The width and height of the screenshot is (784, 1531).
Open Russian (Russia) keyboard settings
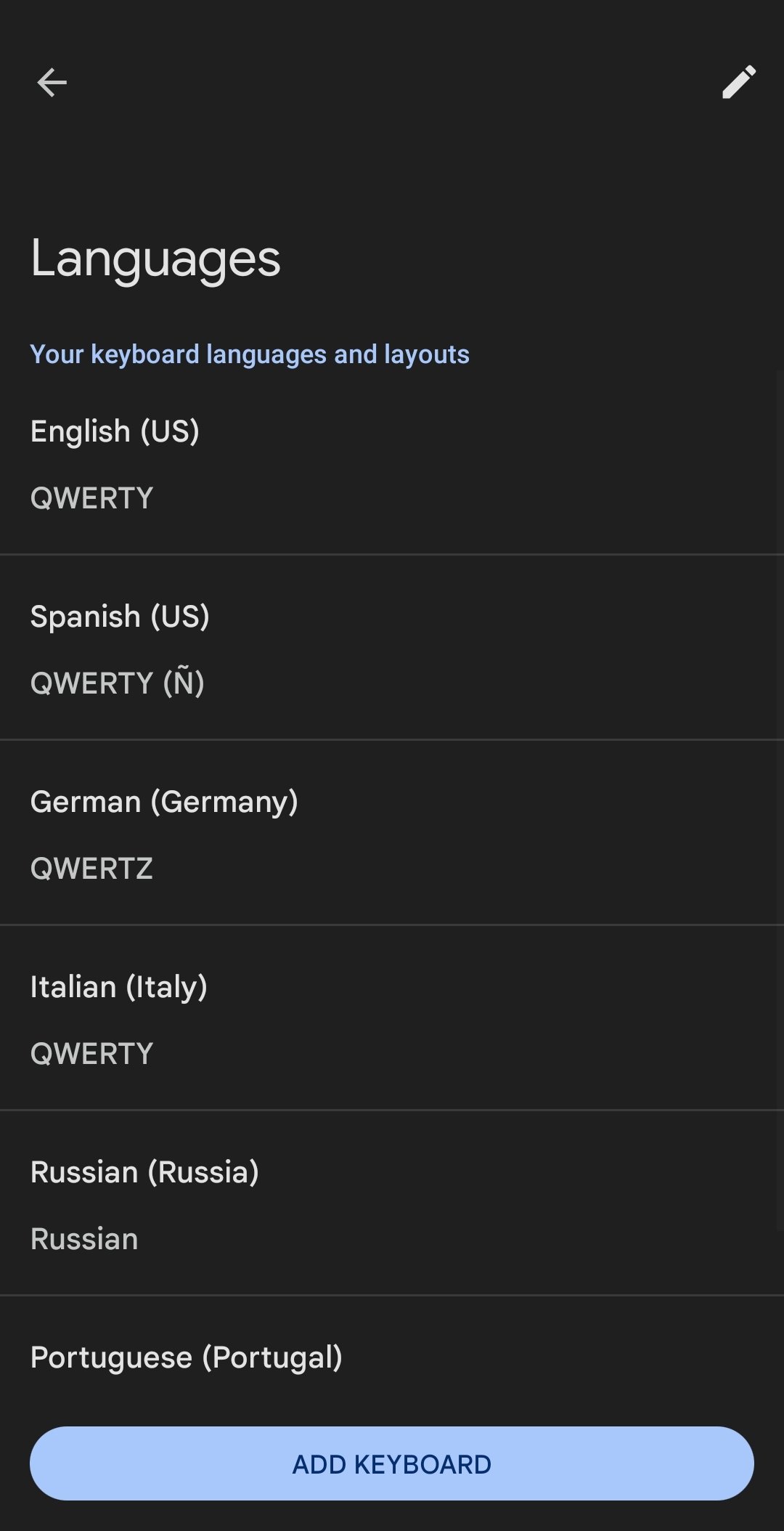coord(392,1203)
